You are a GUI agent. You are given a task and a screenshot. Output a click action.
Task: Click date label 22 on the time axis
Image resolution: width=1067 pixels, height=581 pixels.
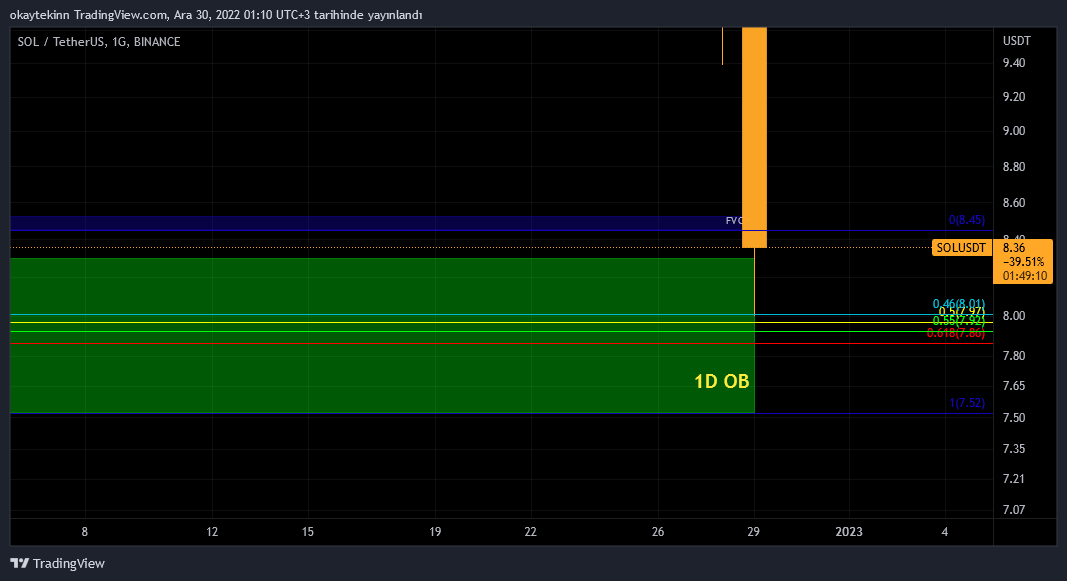pyautogui.click(x=530, y=532)
